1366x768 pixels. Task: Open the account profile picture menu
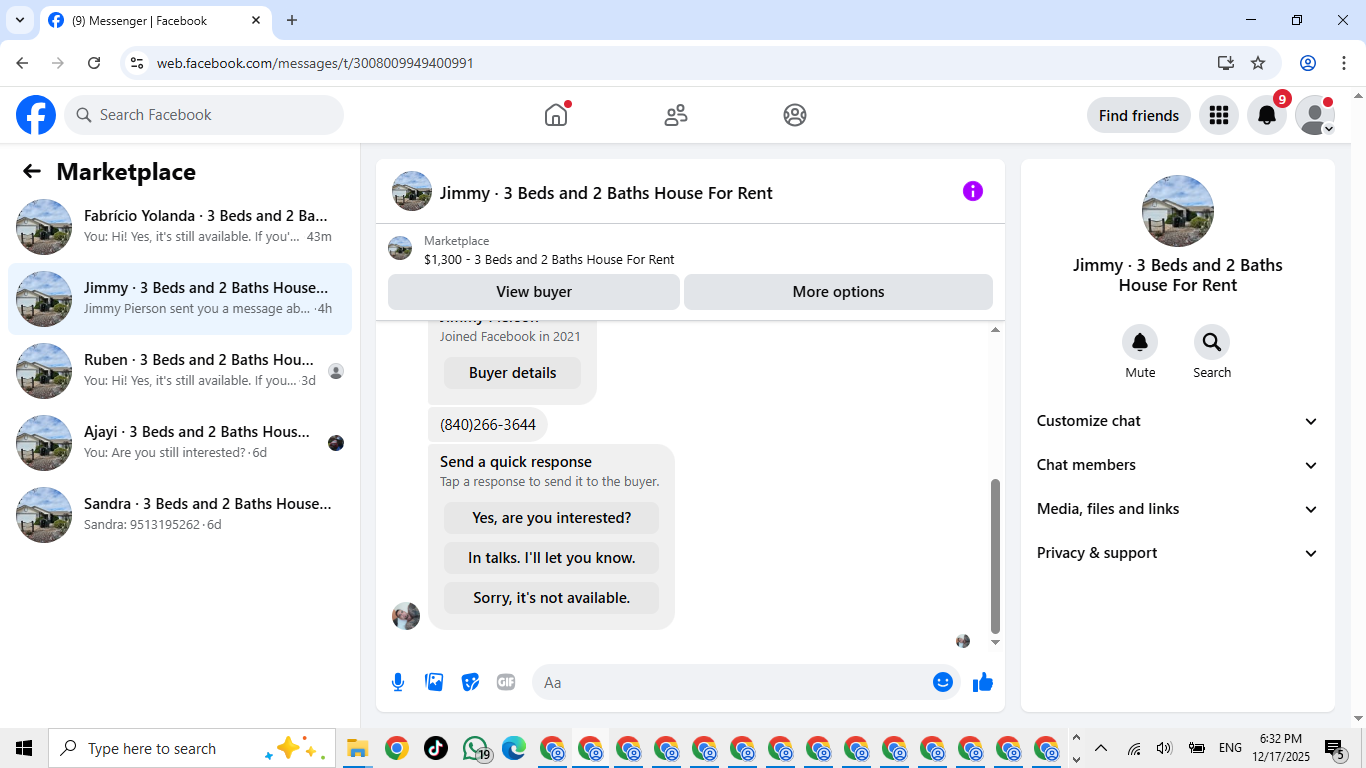point(1315,115)
